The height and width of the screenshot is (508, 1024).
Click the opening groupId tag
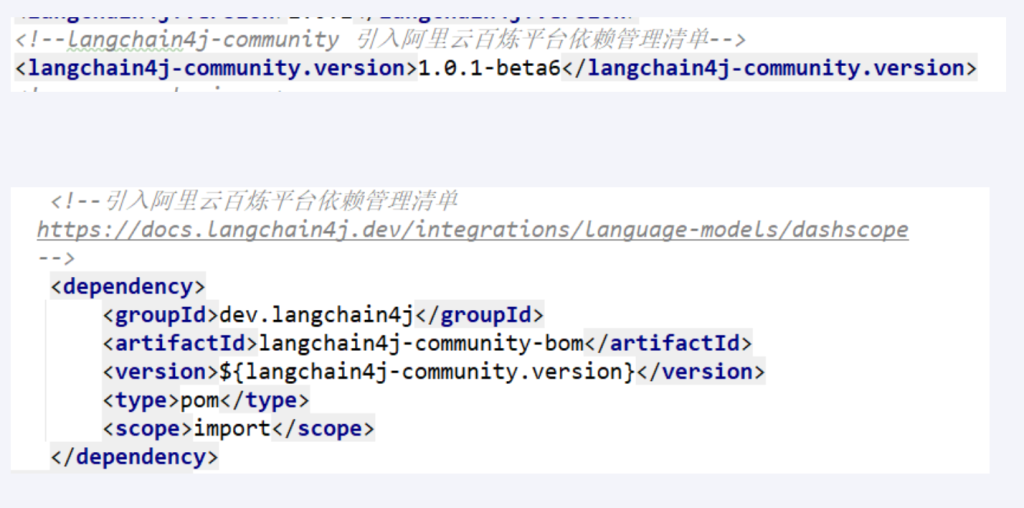[x=160, y=315]
